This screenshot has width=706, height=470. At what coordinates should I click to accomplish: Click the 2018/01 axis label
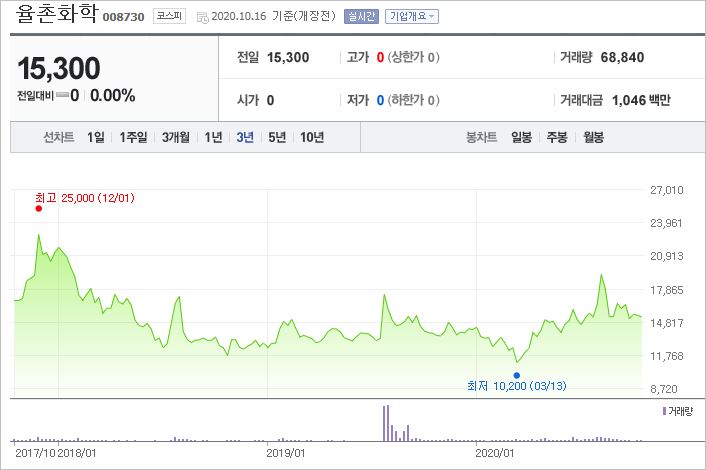click(77, 453)
